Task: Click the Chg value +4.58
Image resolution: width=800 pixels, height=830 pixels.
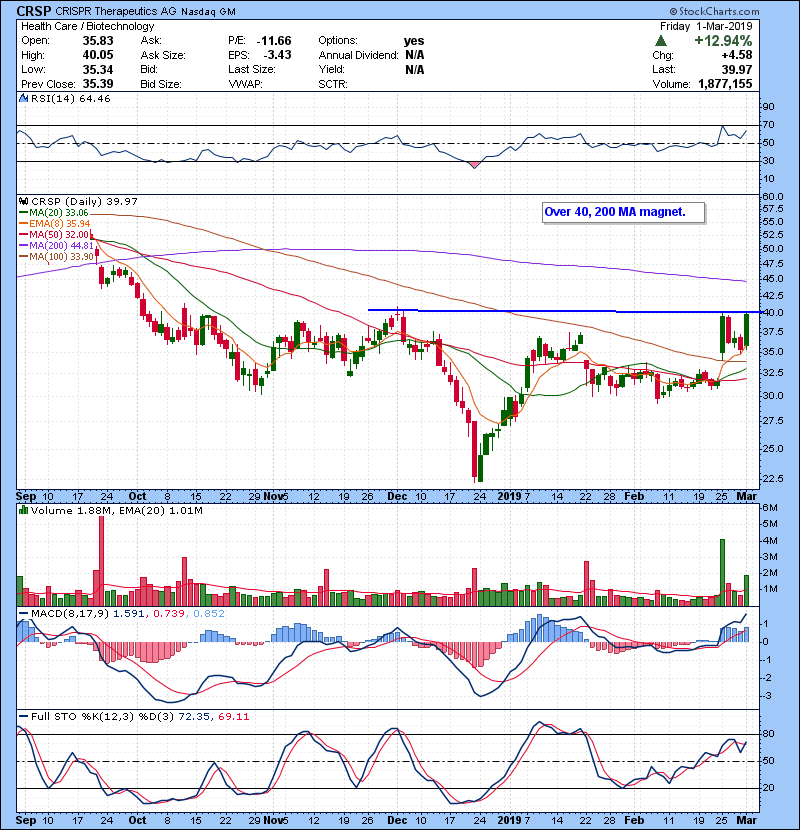Action: 736,55
